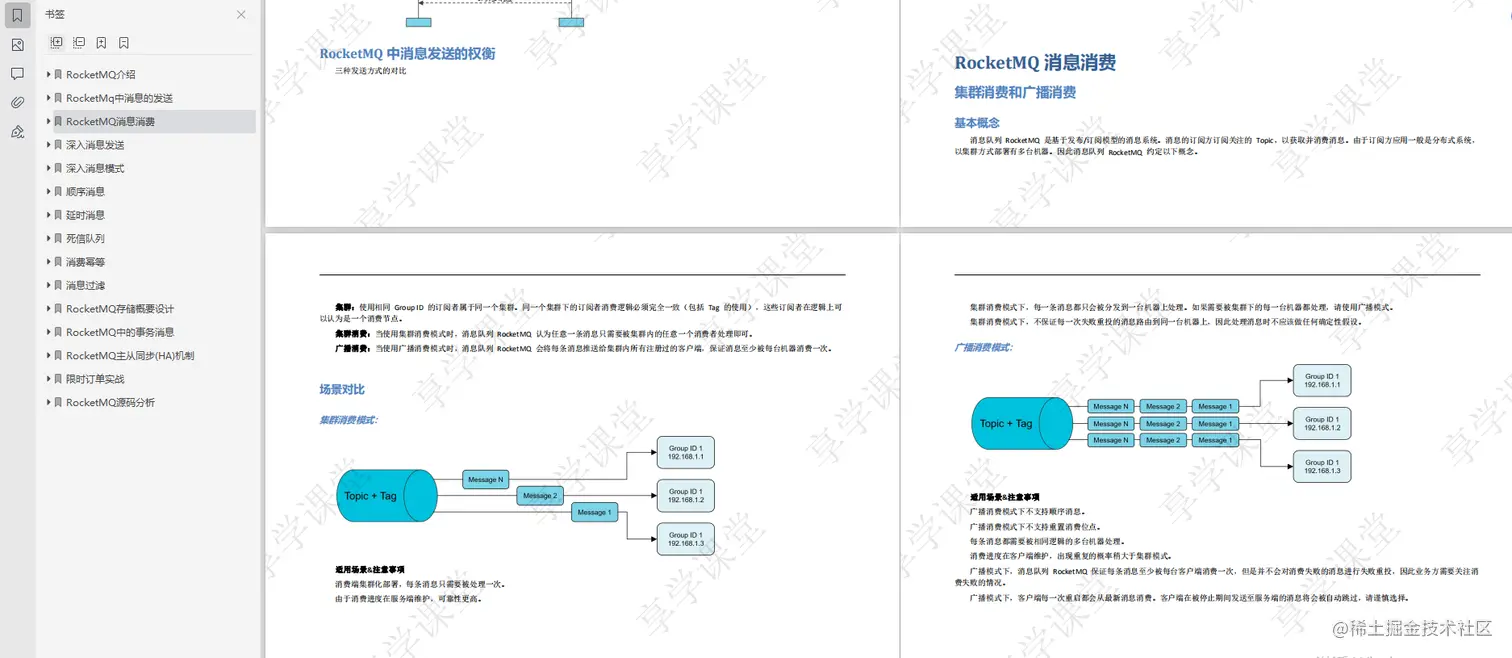Screen dimensions: 1512x658
Task: Click Topic + Tag cylinder in 集群消费模式 diagram
Action: pos(386,496)
